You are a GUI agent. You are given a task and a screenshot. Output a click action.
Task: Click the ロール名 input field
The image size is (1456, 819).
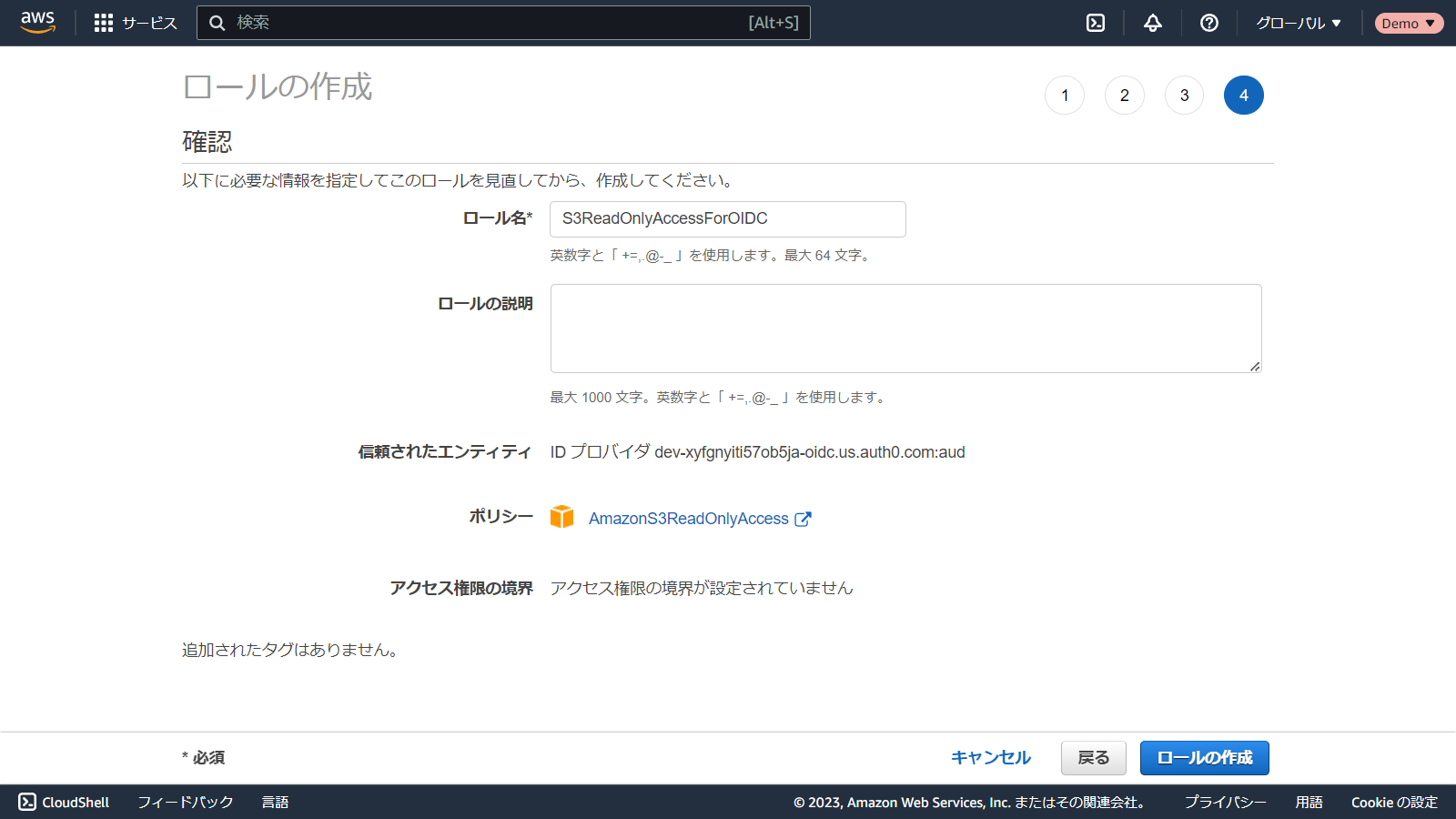pyautogui.click(x=727, y=219)
